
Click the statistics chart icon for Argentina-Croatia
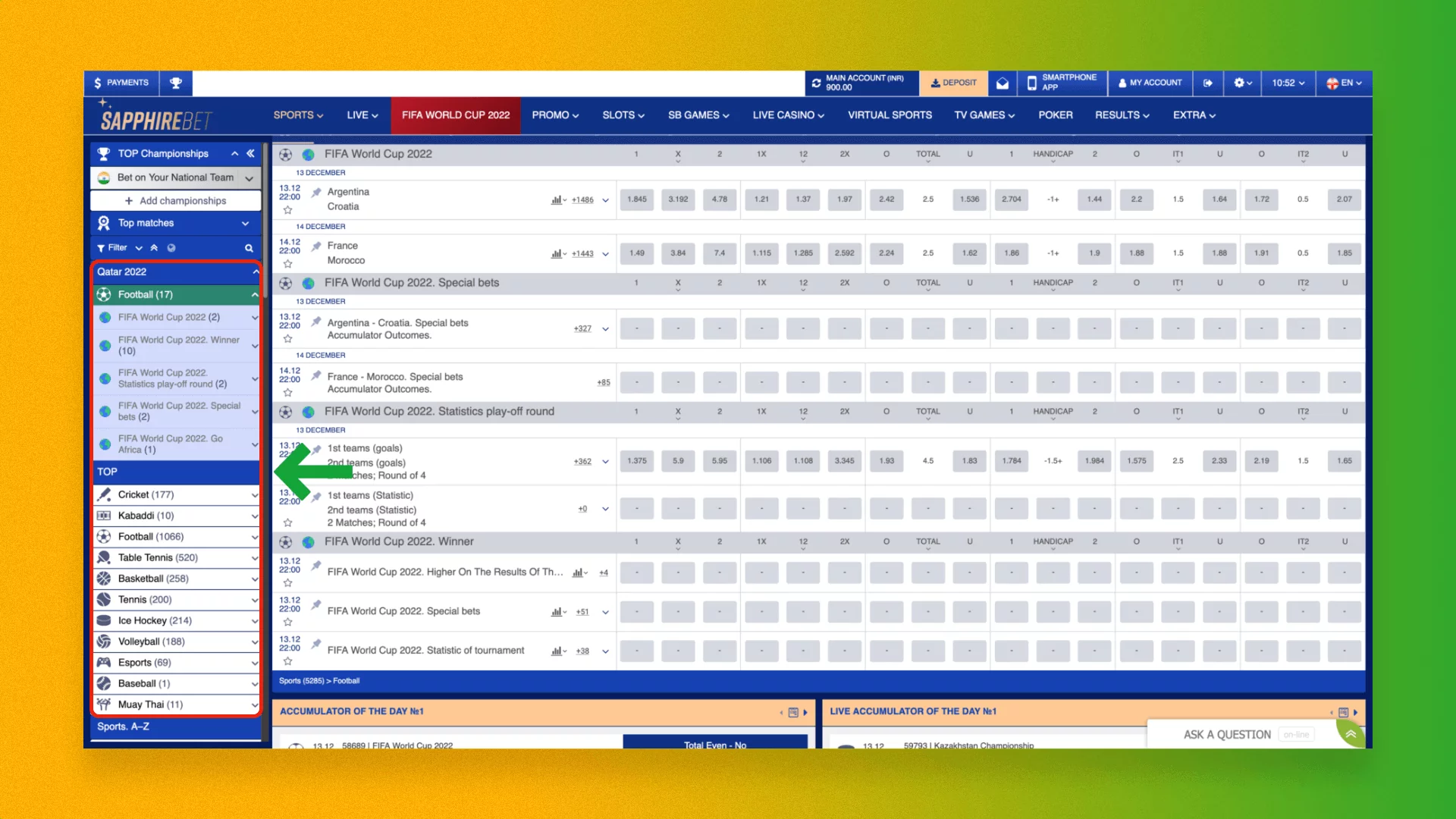[557, 199]
